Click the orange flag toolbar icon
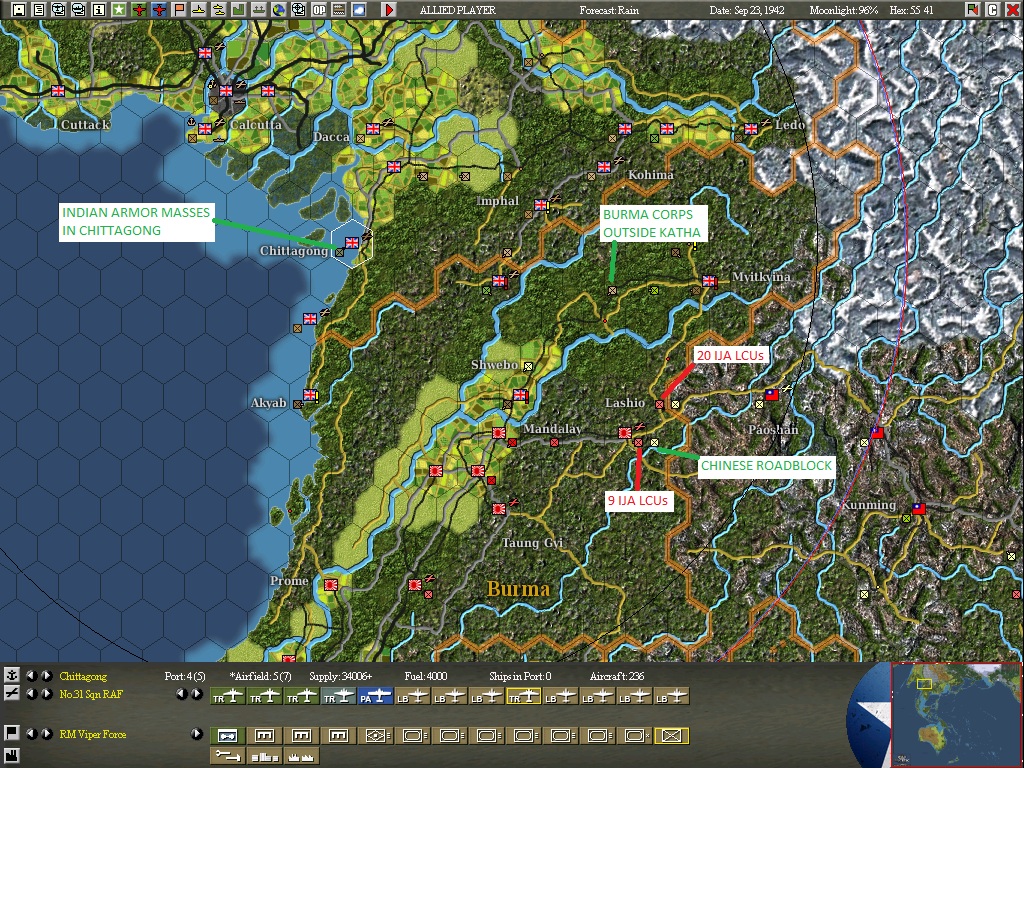This screenshot has height=898, width=1032. click(178, 10)
